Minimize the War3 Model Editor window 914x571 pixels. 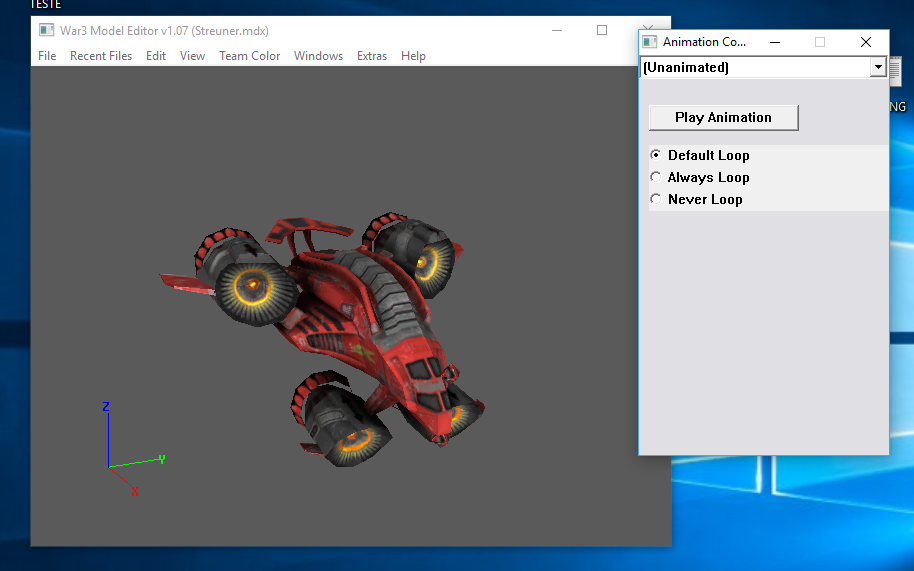coord(557,30)
